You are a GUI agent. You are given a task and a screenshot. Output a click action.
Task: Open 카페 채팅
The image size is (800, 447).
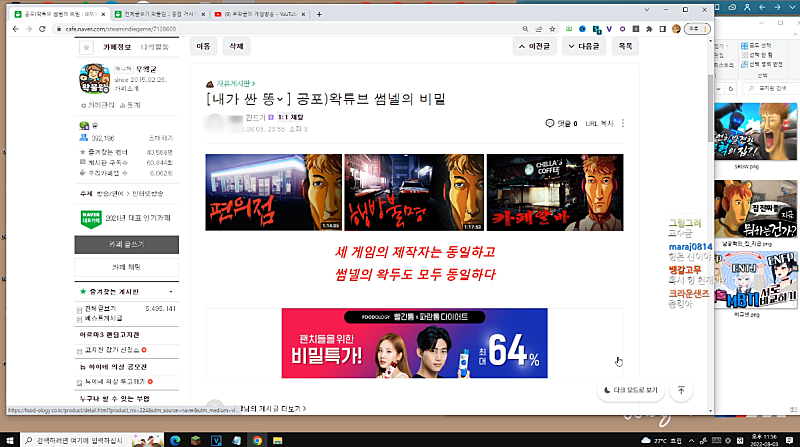click(127, 267)
